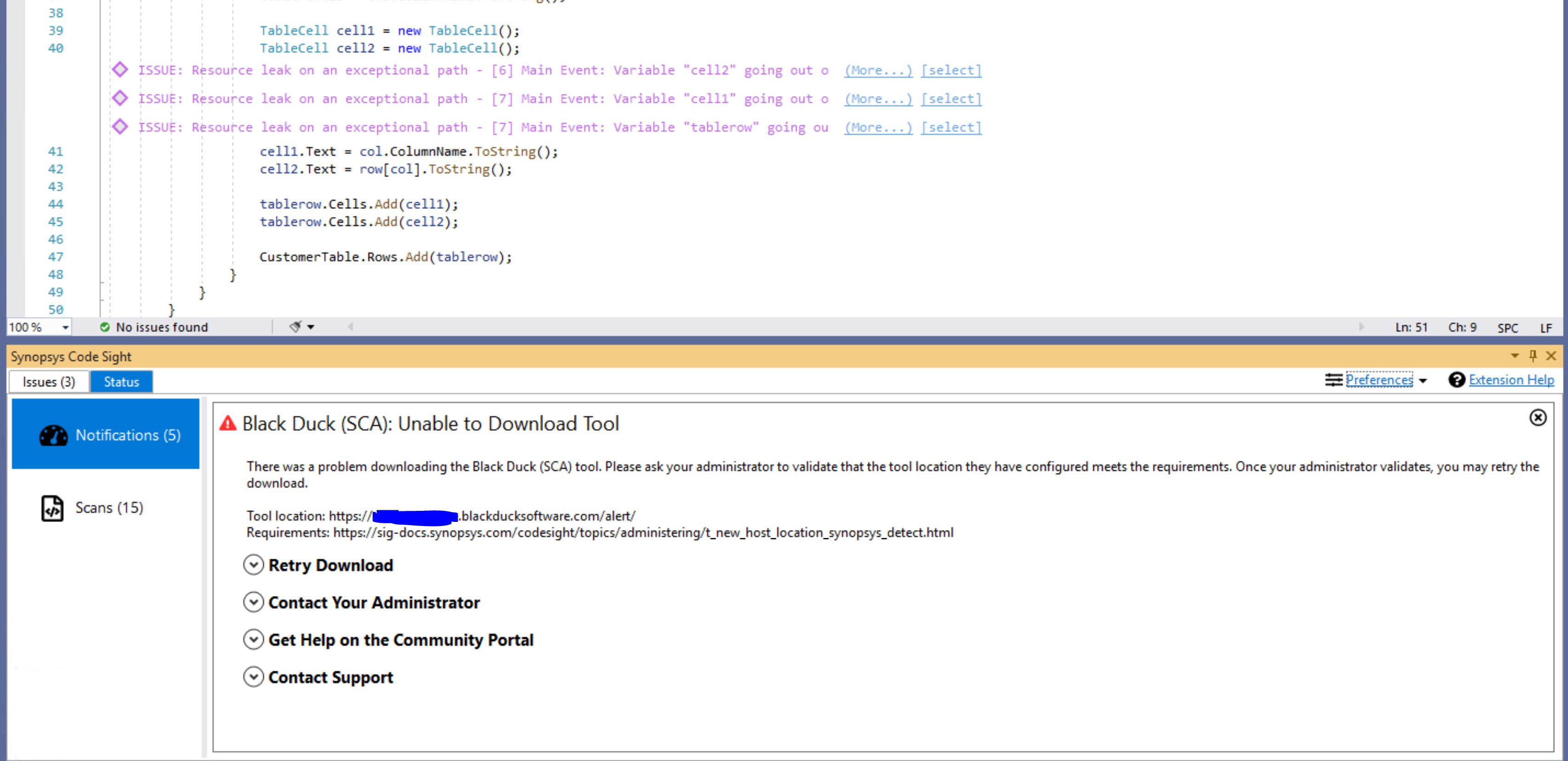Open the code cleanup broom icon
Viewport: 1568px width, 761px height.
[295, 327]
